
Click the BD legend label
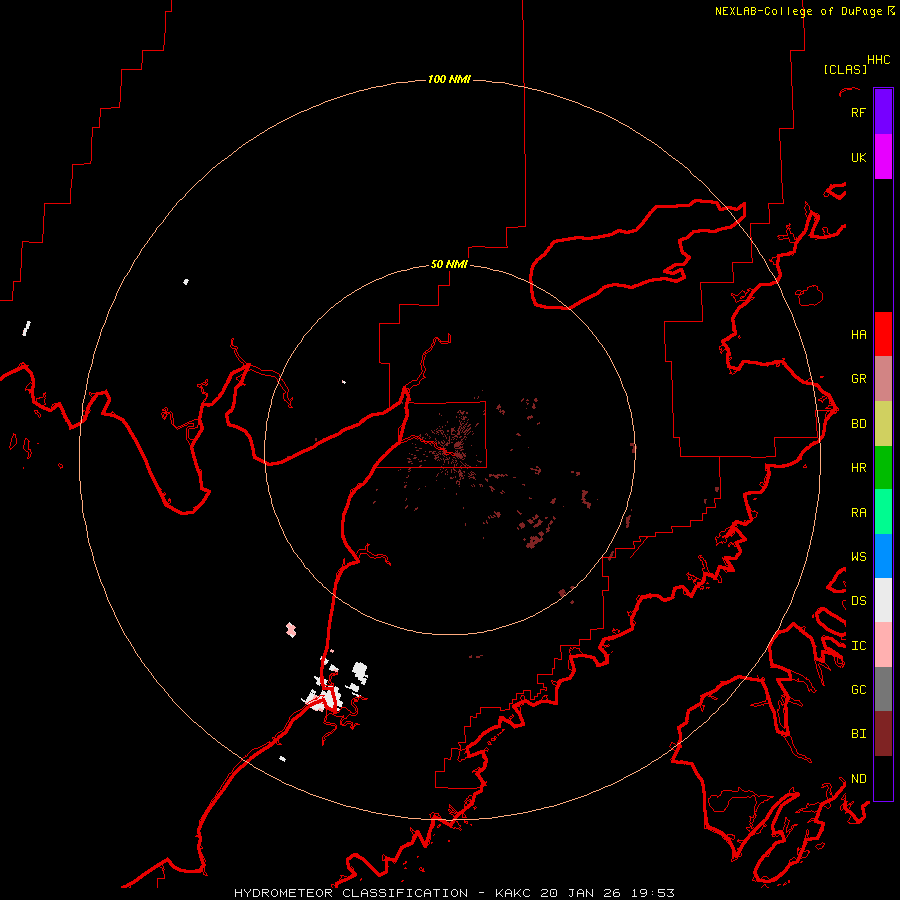[858, 423]
